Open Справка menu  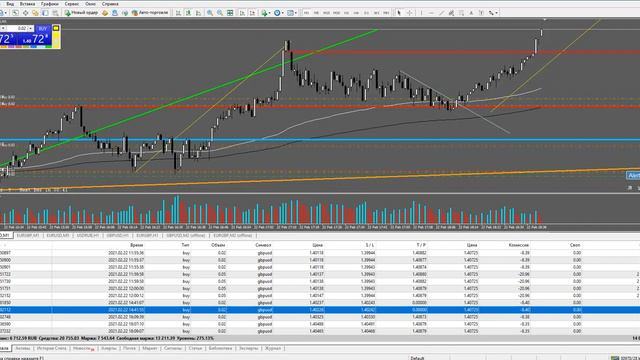pyautogui.click(x=110, y=4)
